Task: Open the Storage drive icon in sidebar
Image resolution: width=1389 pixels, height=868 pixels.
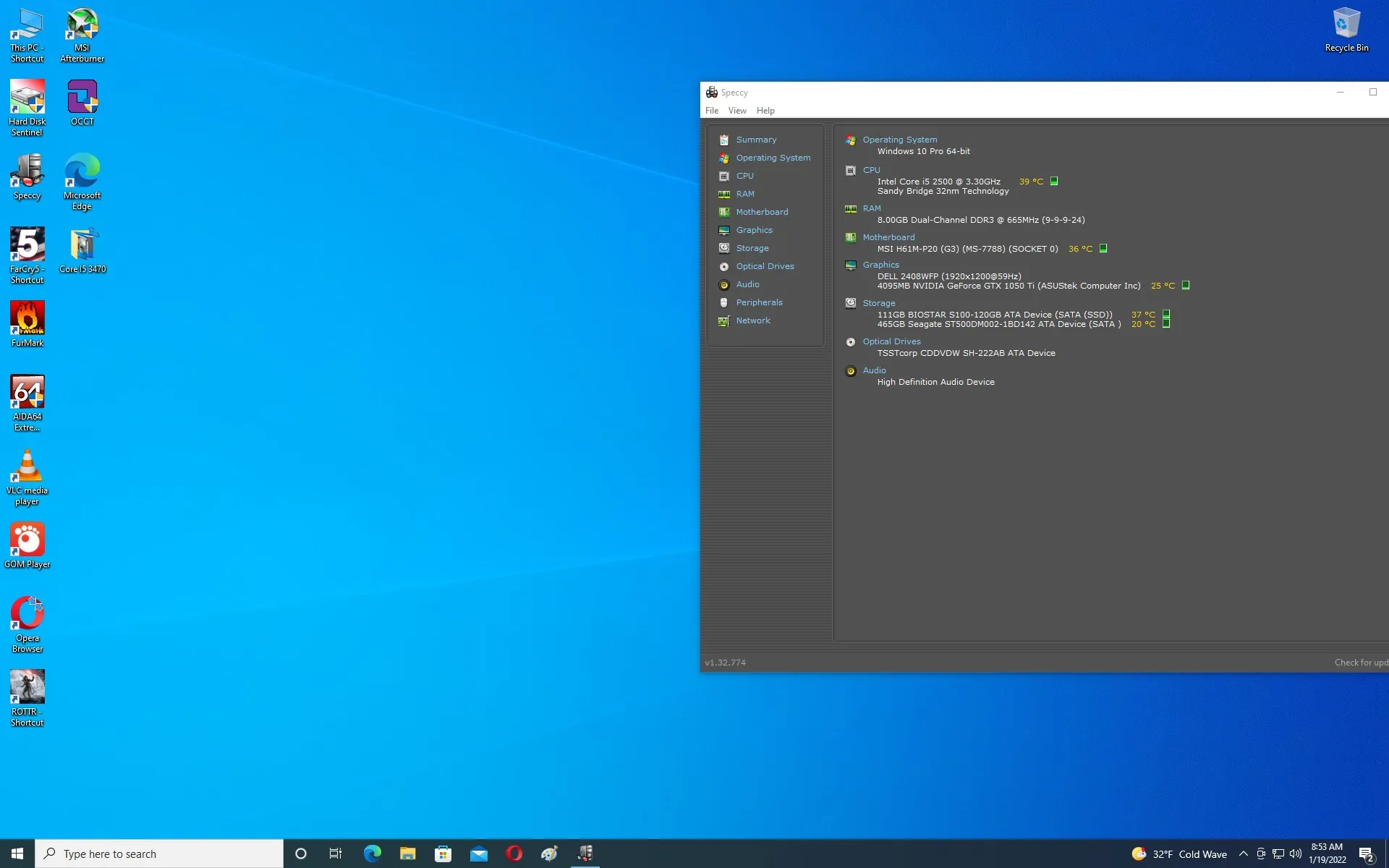Action: (723, 248)
